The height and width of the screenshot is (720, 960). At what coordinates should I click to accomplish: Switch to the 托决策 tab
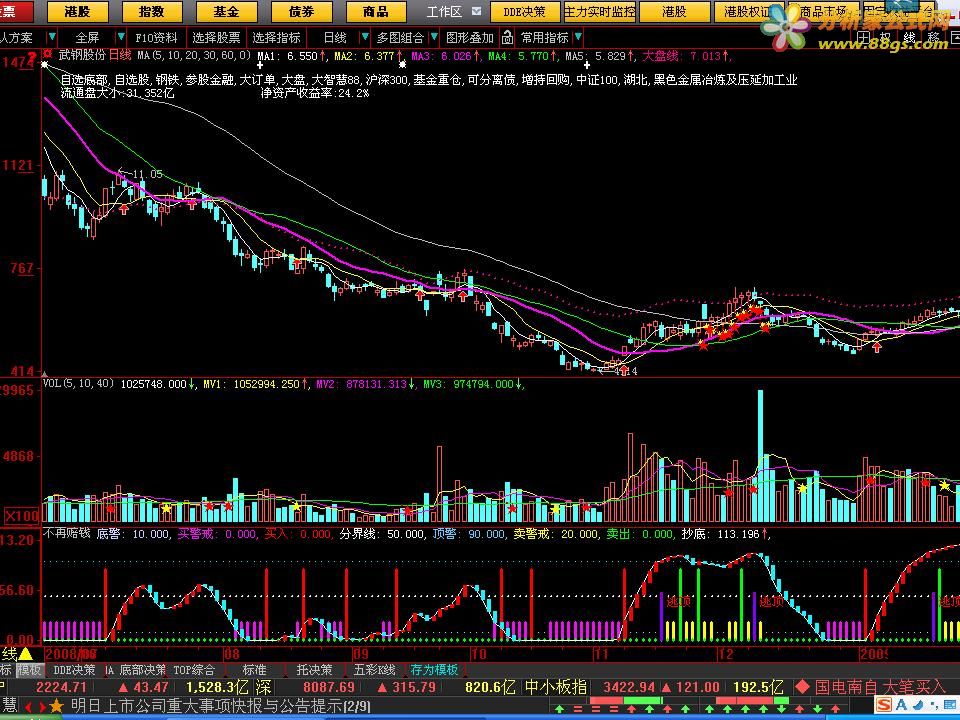pos(314,670)
